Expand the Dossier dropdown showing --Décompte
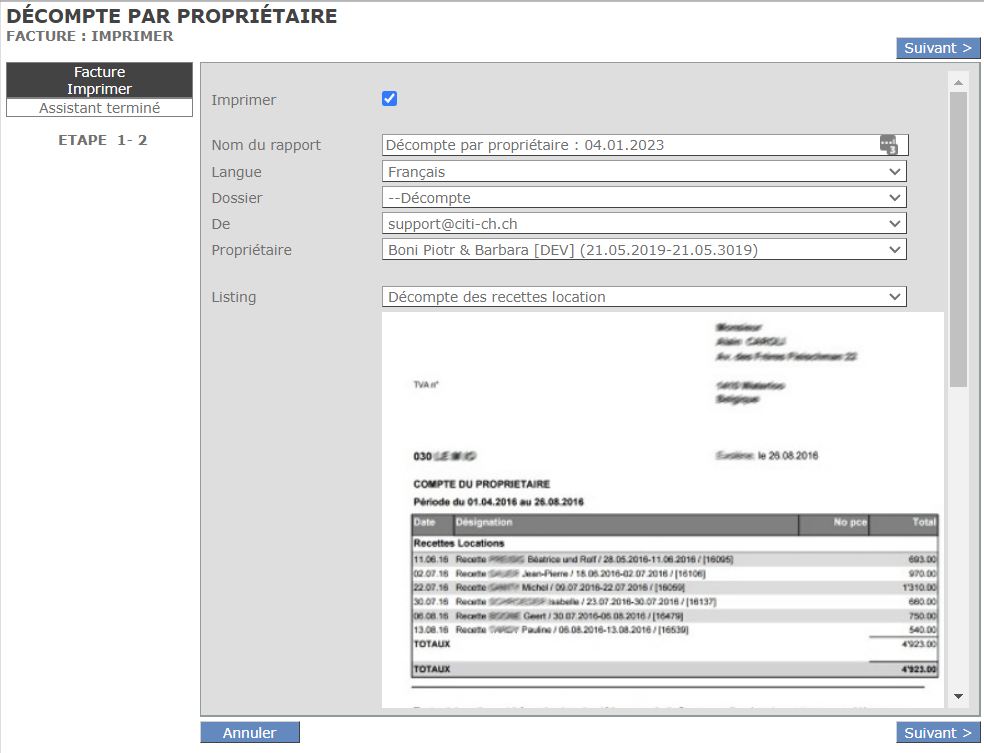This screenshot has height=753, width=984. pyautogui.click(x=644, y=198)
